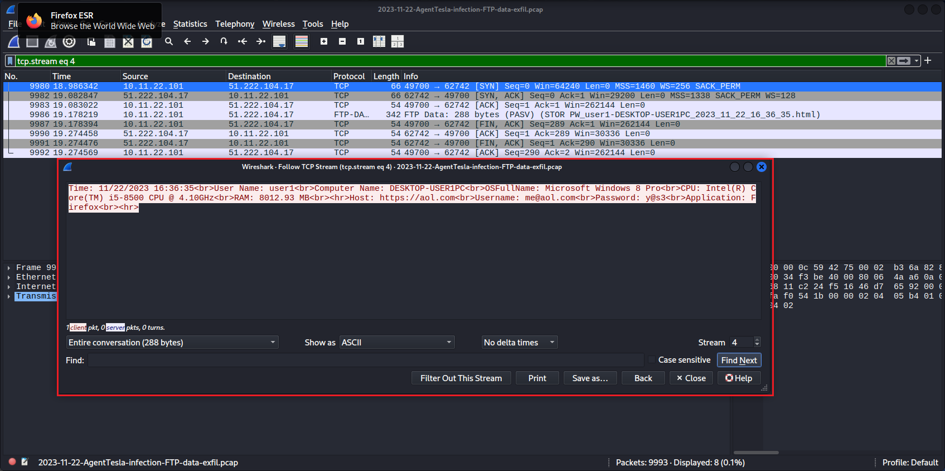Click the go to specified packet icon
This screenshot has height=471, width=945.
tap(224, 42)
